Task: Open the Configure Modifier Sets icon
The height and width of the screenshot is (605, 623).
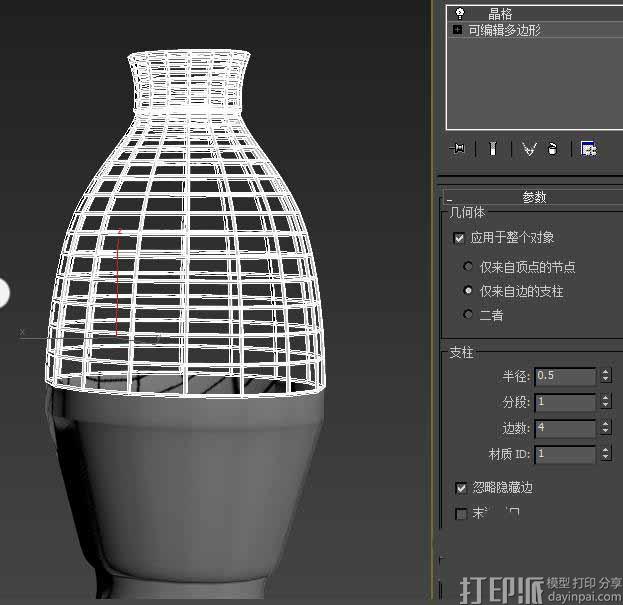Action: pos(588,149)
